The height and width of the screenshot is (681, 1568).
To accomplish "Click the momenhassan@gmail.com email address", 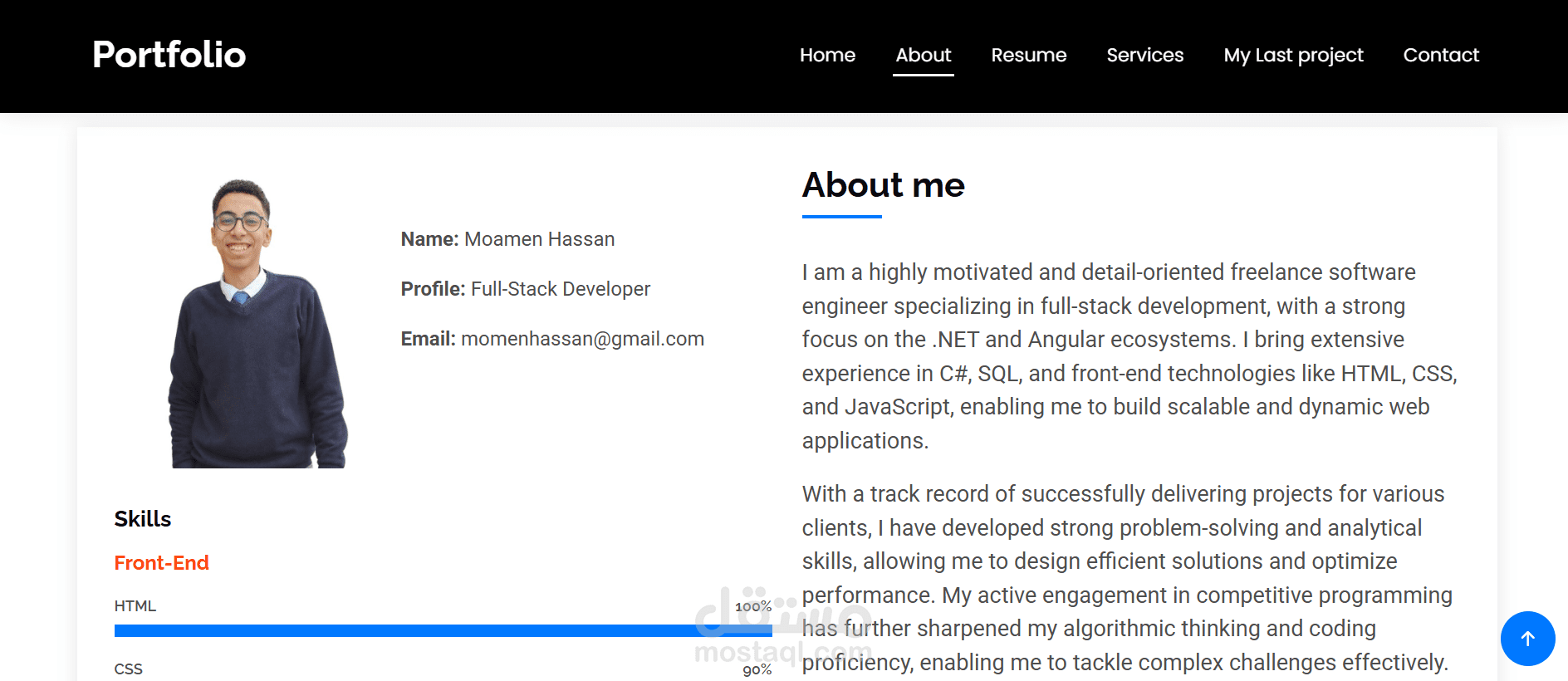I will coord(582,339).
